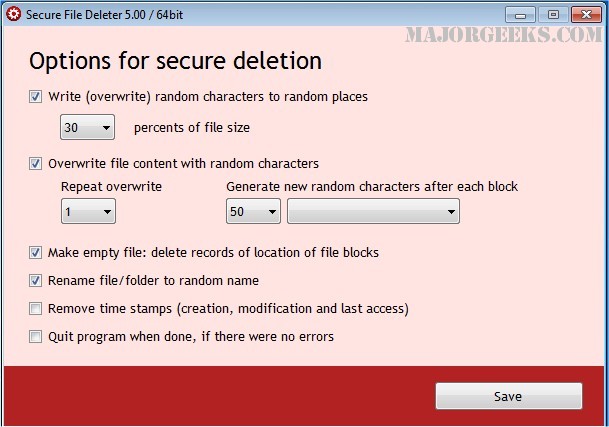Enable Remove time stamps checkbox
The image size is (609, 427).
tap(36, 309)
